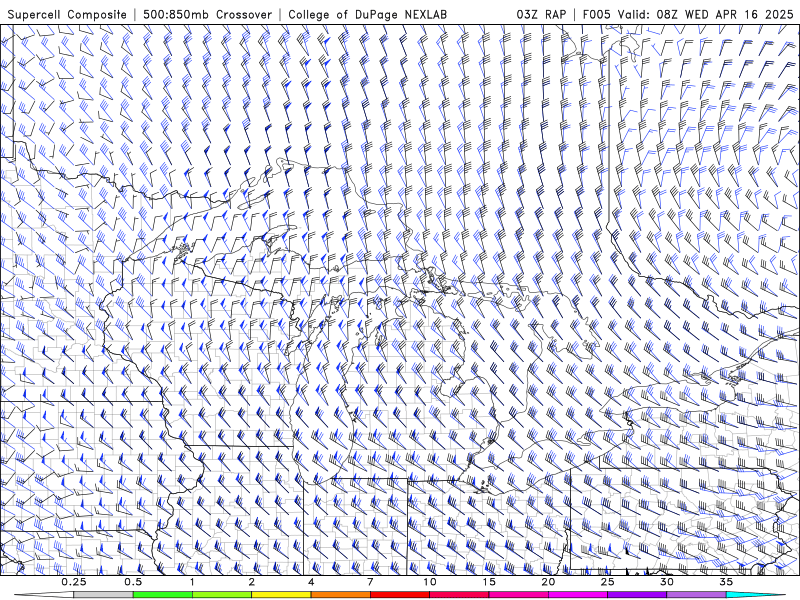The height and width of the screenshot is (600, 800).
Task: Click the "1" legend value
Action: (x=192, y=582)
